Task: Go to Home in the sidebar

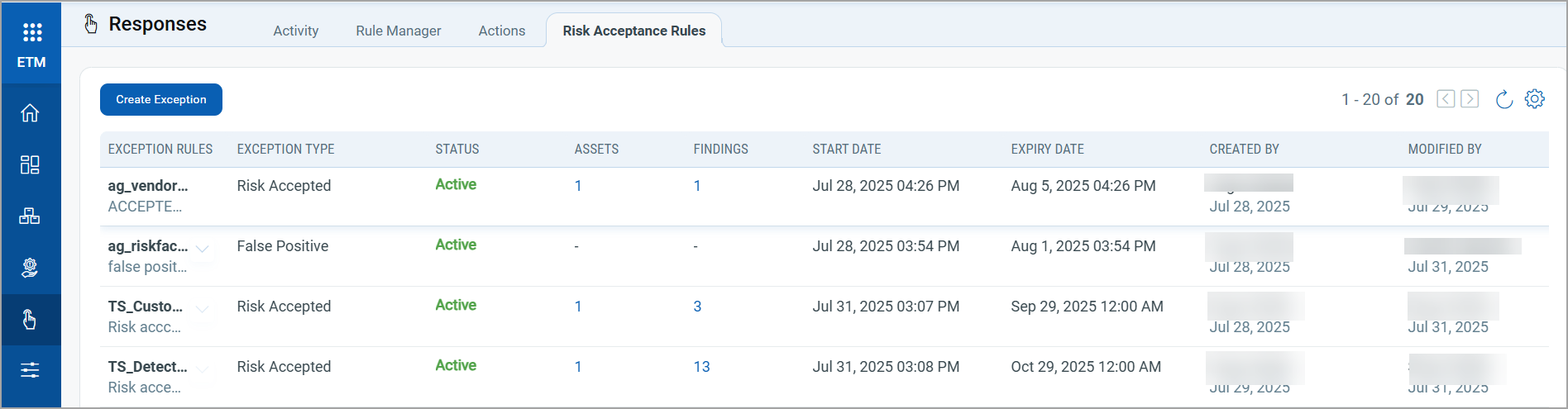Action: tap(30, 113)
